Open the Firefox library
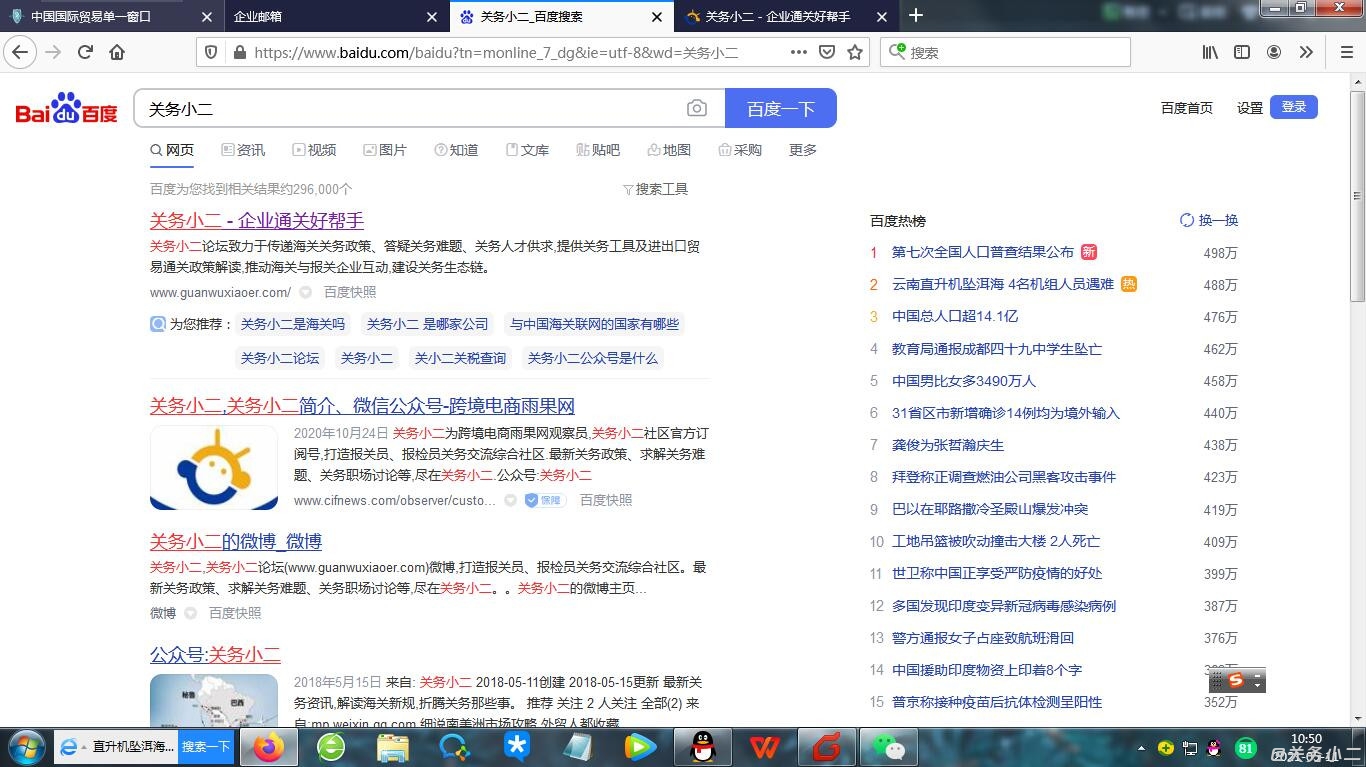The image size is (1366, 767). (1210, 52)
